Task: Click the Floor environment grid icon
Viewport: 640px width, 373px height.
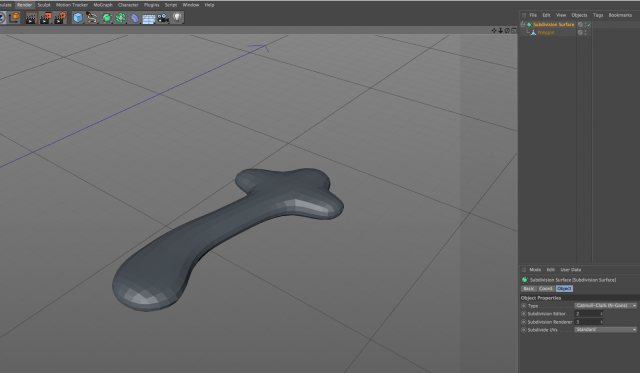Action: coord(149,18)
